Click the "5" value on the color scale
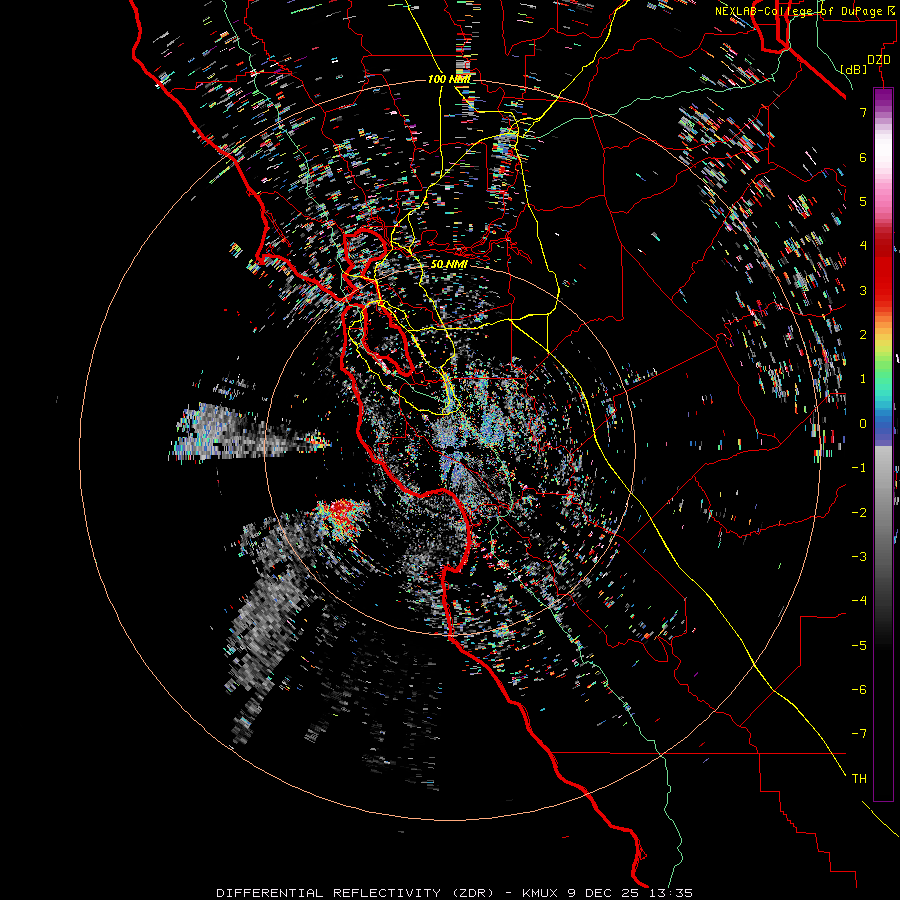The height and width of the screenshot is (900, 900). tap(863, 201)
